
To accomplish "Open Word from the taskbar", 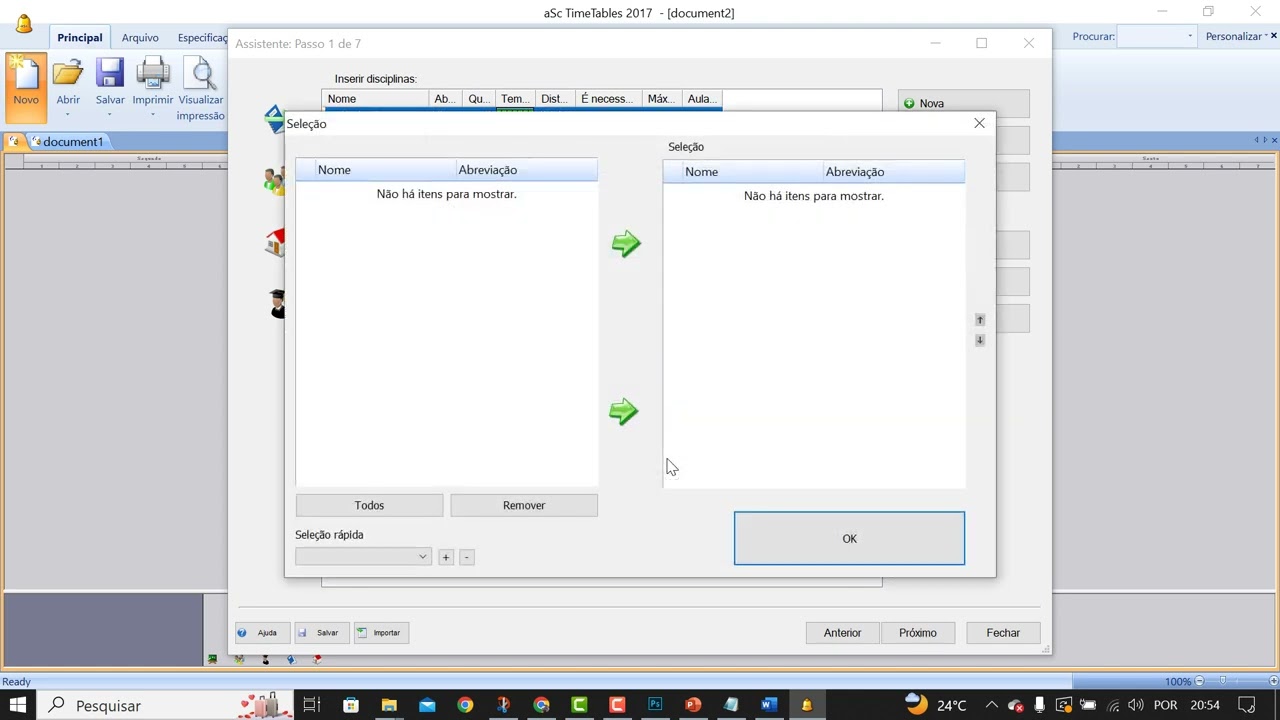I will (x=769, y=705).
